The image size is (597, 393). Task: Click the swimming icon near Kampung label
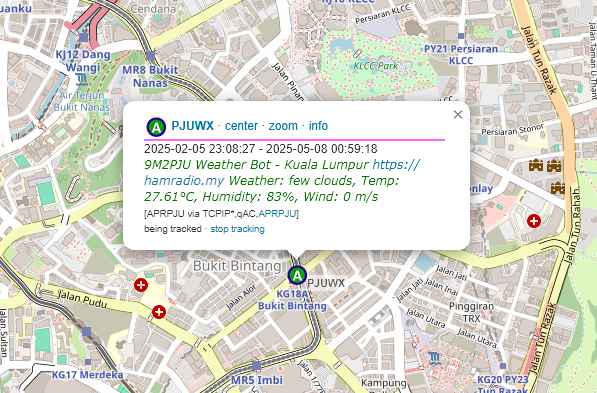pos(434,359)
